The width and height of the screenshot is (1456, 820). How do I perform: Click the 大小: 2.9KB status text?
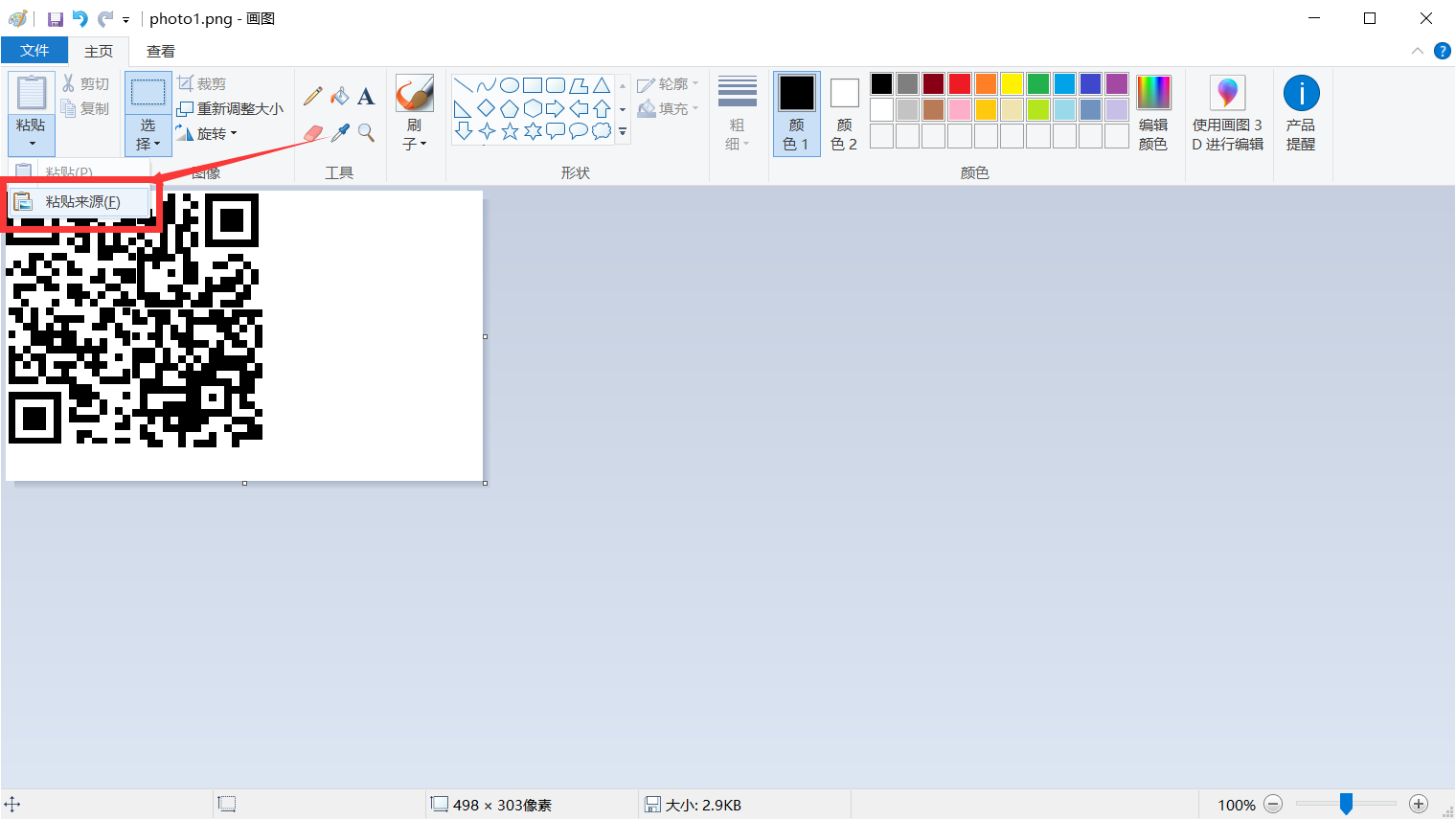coord(703,806)
